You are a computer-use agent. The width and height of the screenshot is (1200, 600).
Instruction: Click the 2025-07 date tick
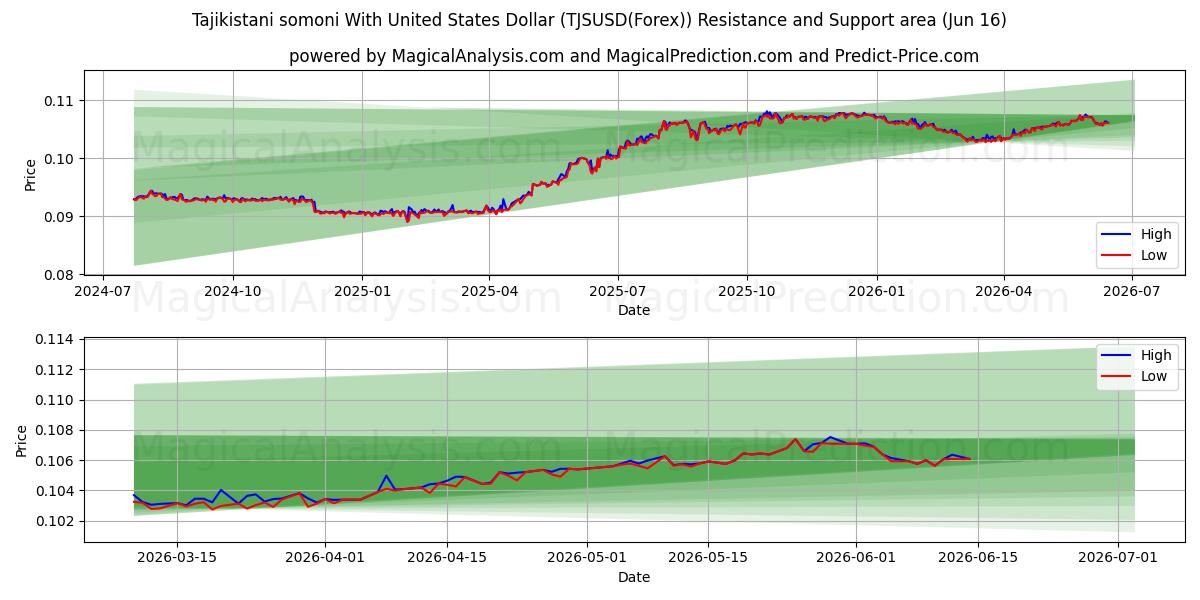(617, 291)
